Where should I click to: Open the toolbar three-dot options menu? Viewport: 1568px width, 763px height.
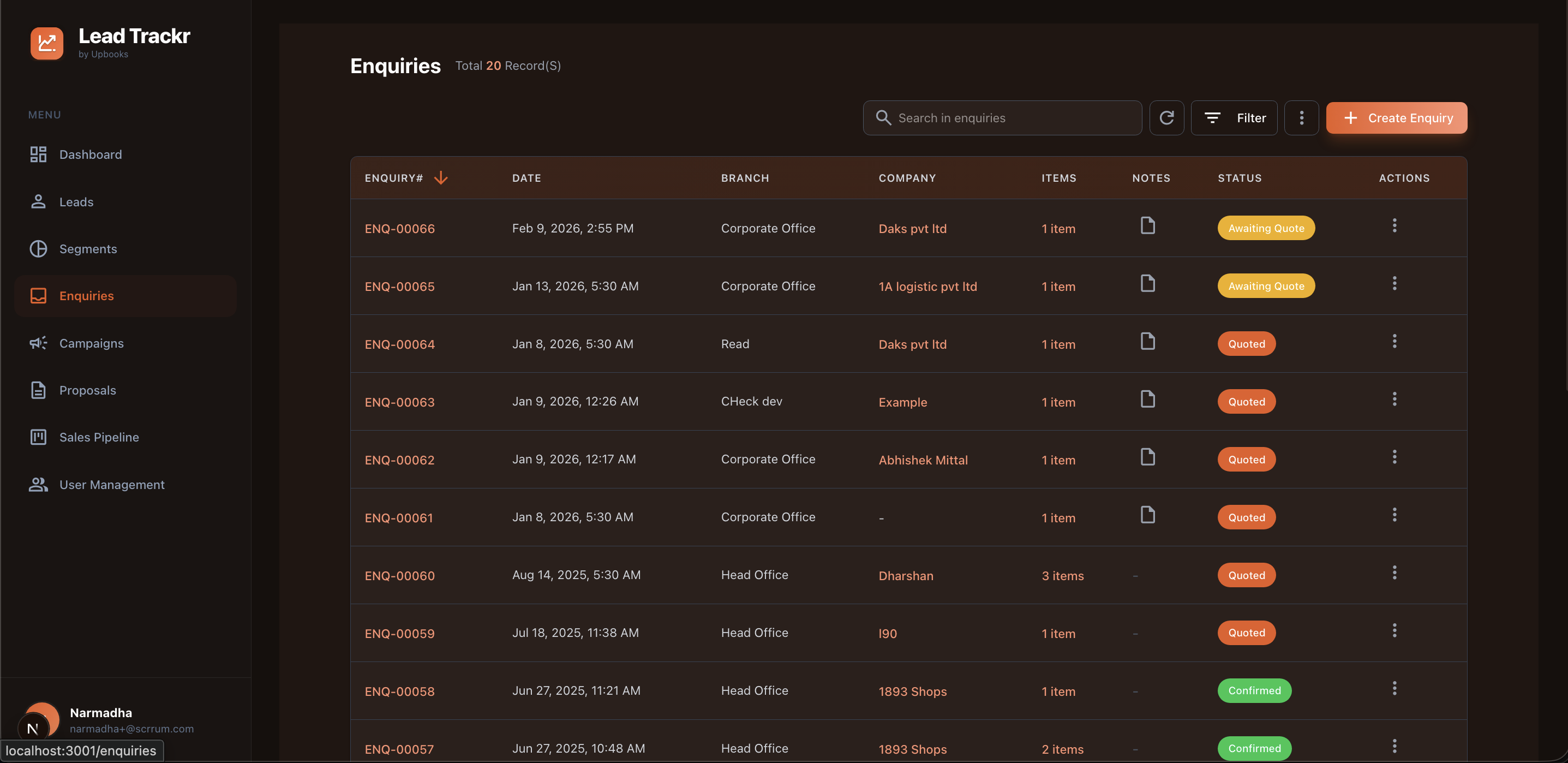coord(1301,117)
